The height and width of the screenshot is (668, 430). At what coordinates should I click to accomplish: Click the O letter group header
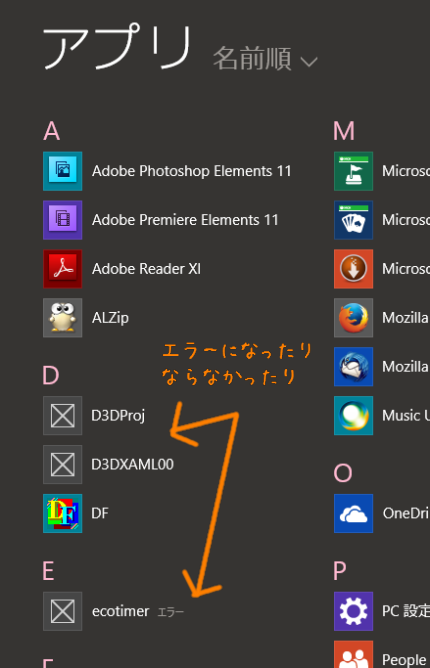(x=343, y=473)
